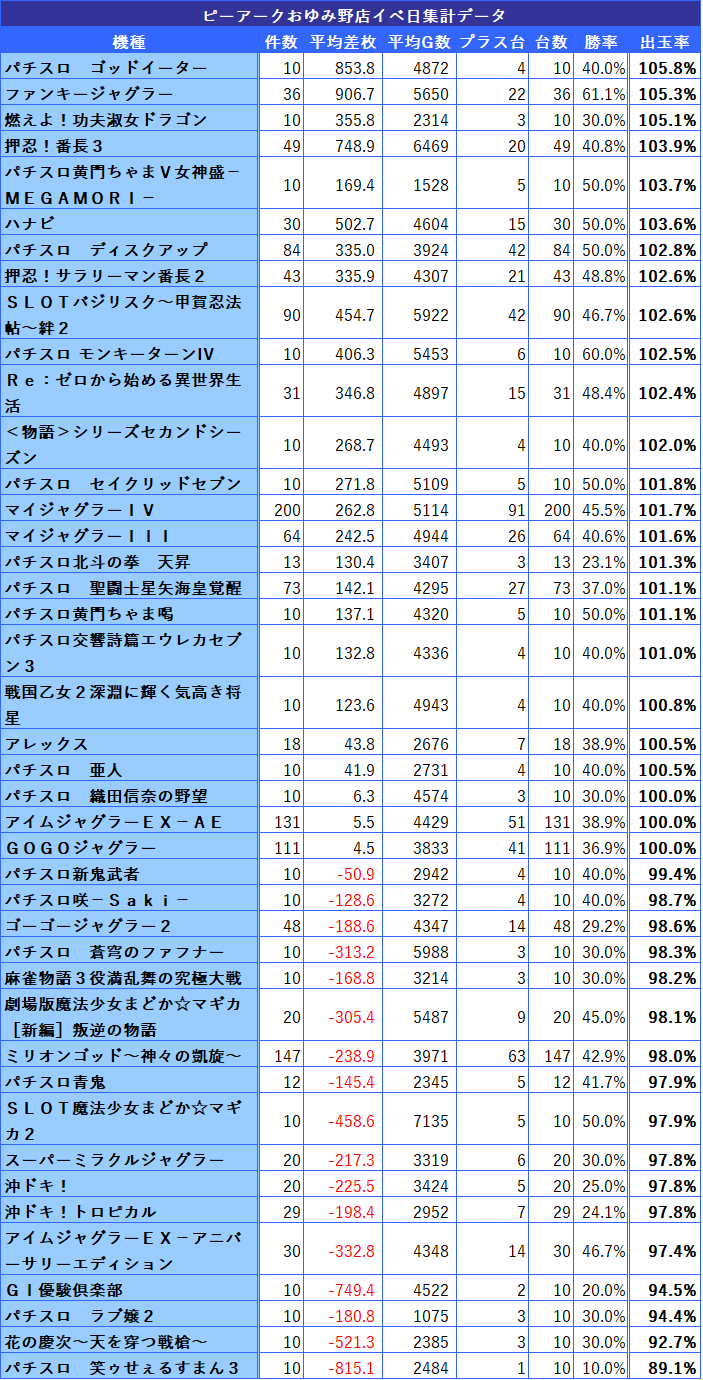
Task: Click the 6469 average games value
Action: coord(432,146)
